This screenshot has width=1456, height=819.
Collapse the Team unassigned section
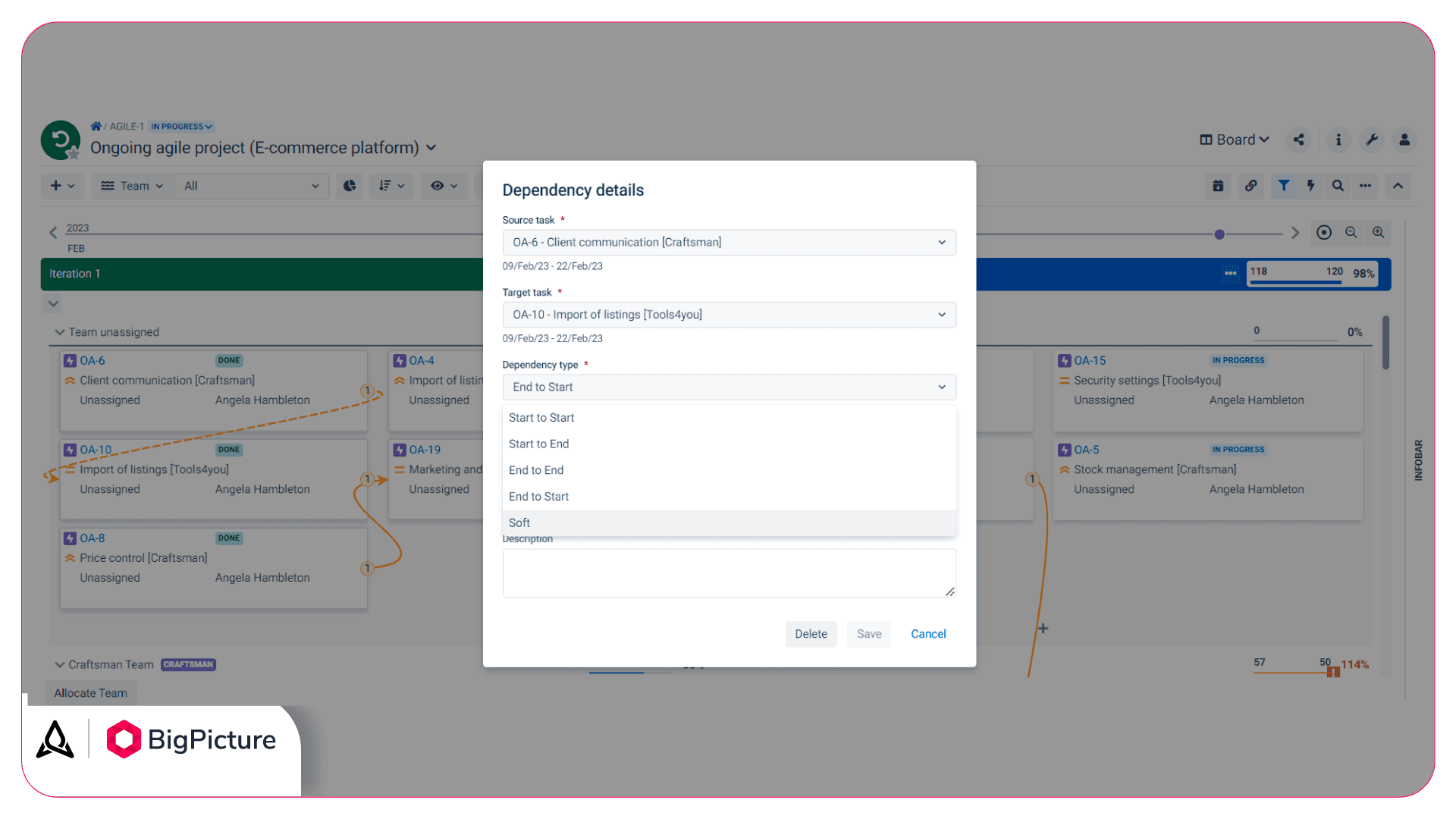pyautogui.click(x=59, y=332)
